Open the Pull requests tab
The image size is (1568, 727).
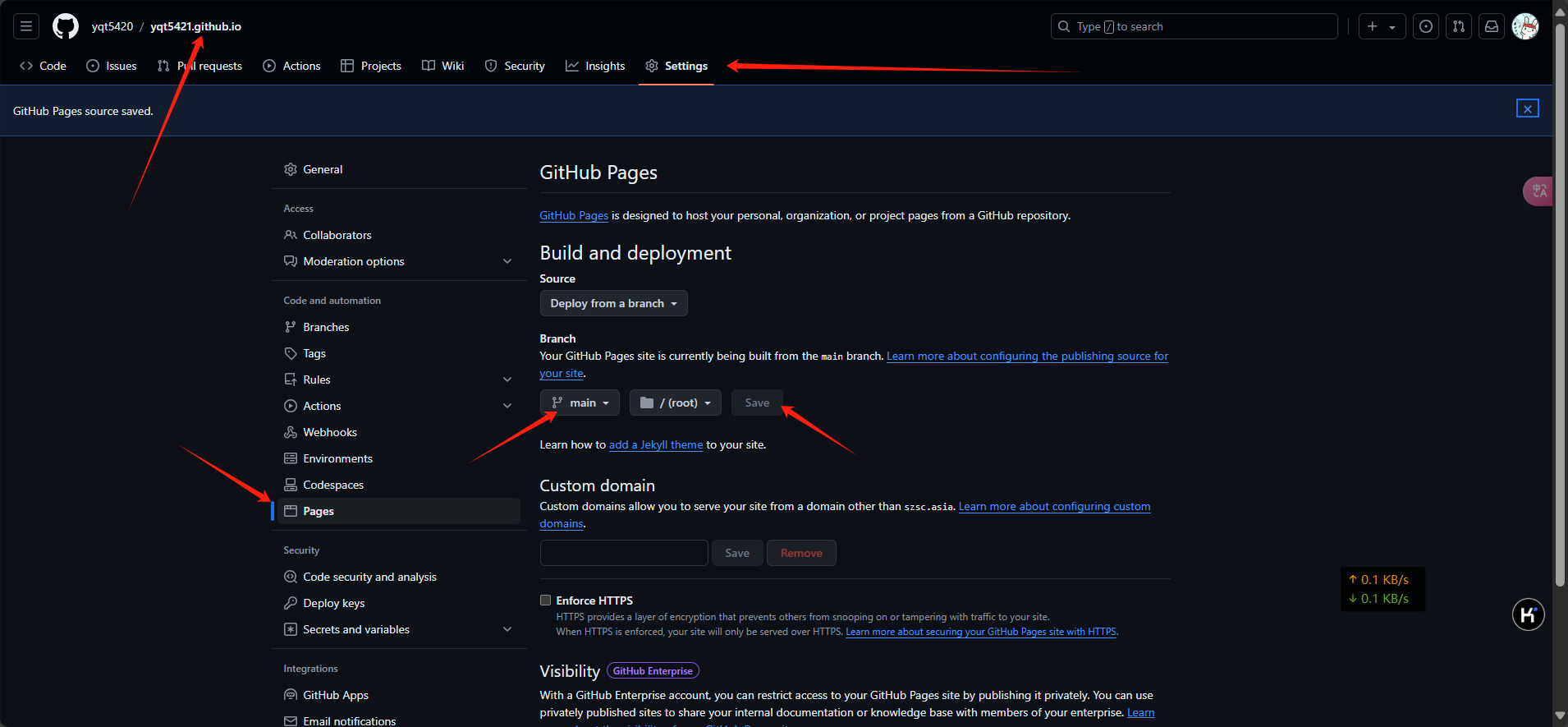199,66
